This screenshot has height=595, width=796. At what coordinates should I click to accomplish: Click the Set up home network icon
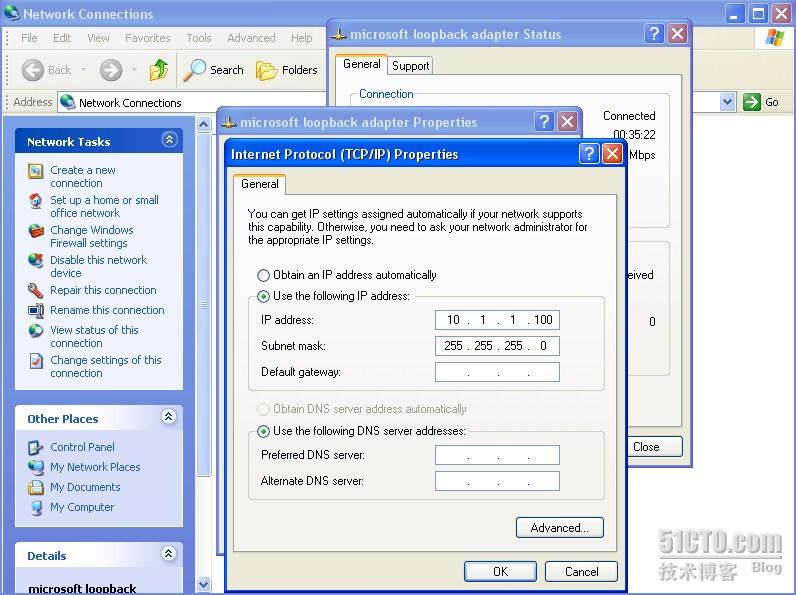pyautogui.click(x=36, y=201)
